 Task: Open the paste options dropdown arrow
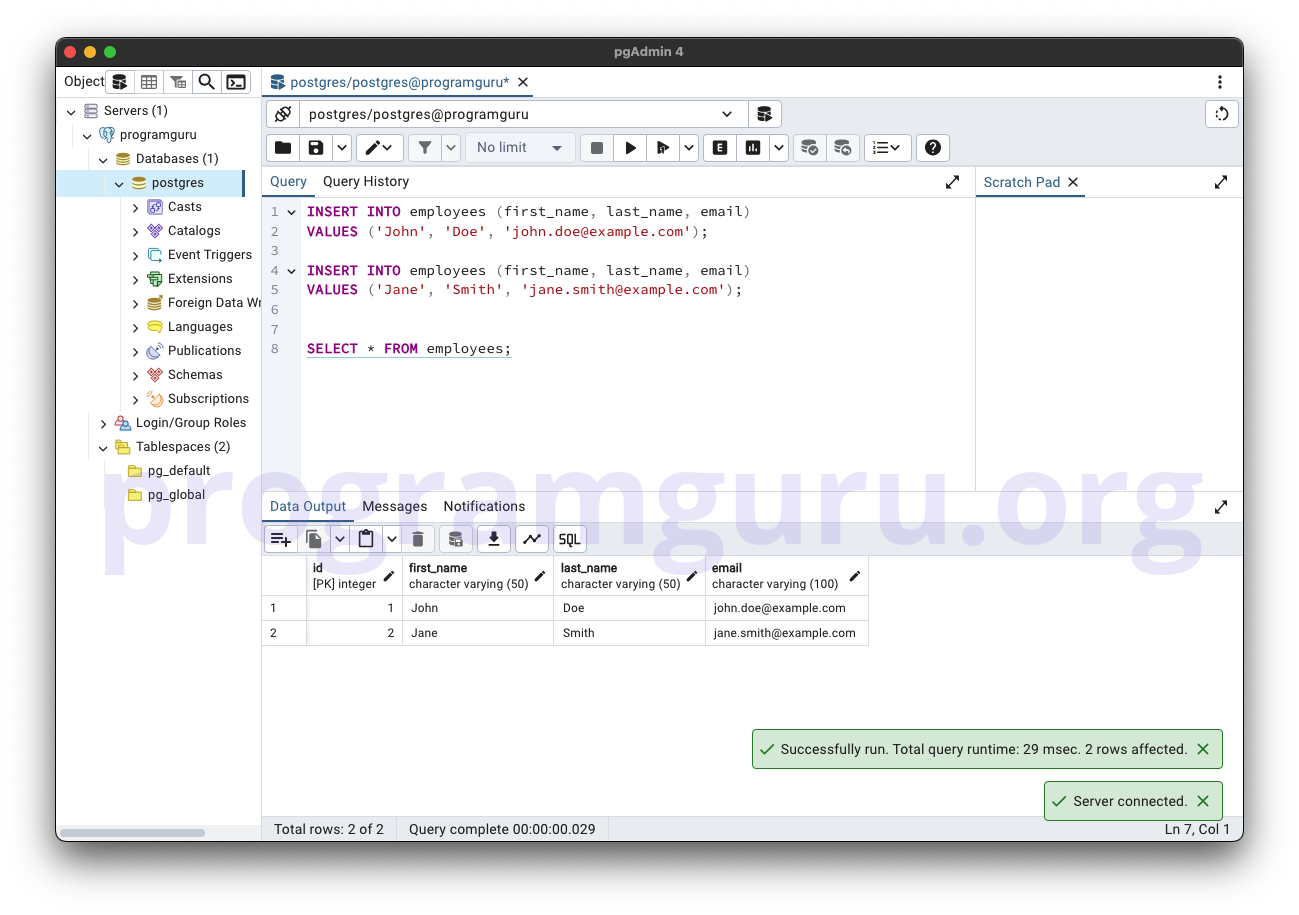392,540
